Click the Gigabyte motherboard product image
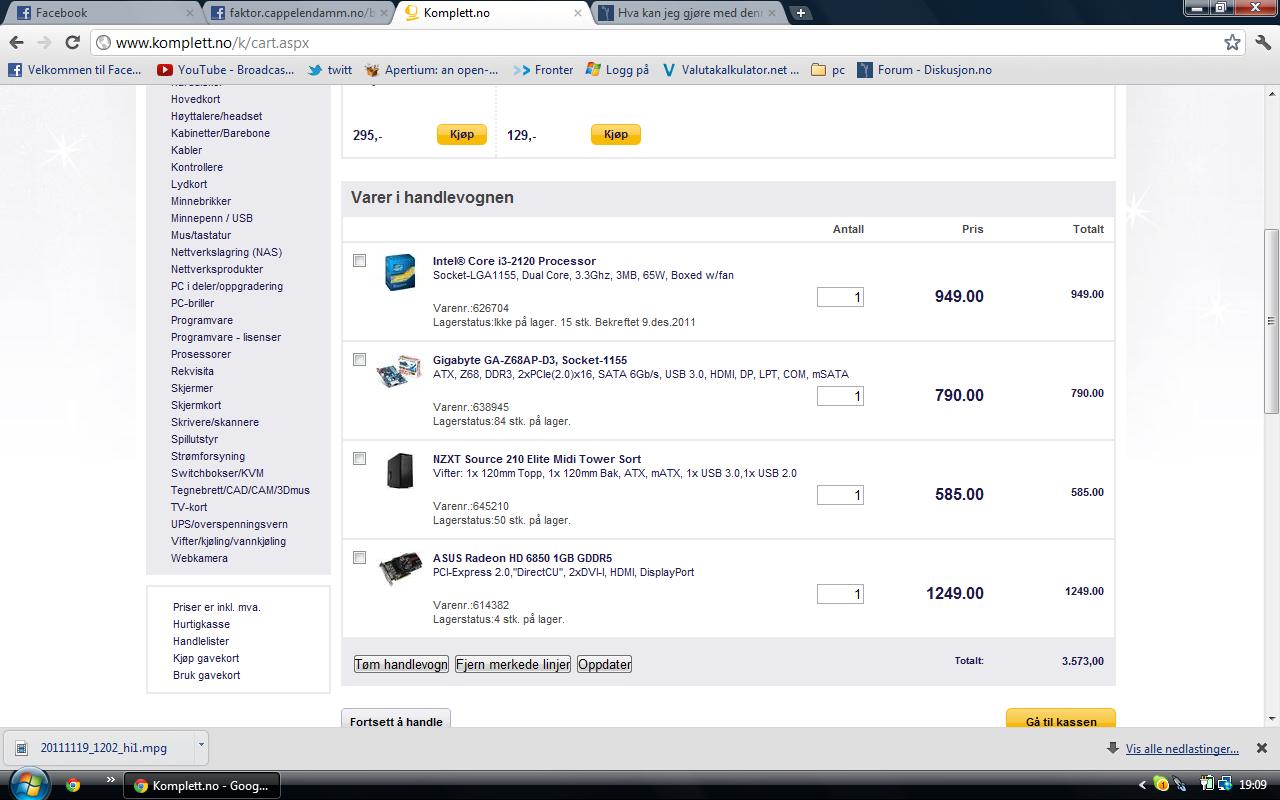The height and width of the screenshot is (800, 1280). (399, 372)
